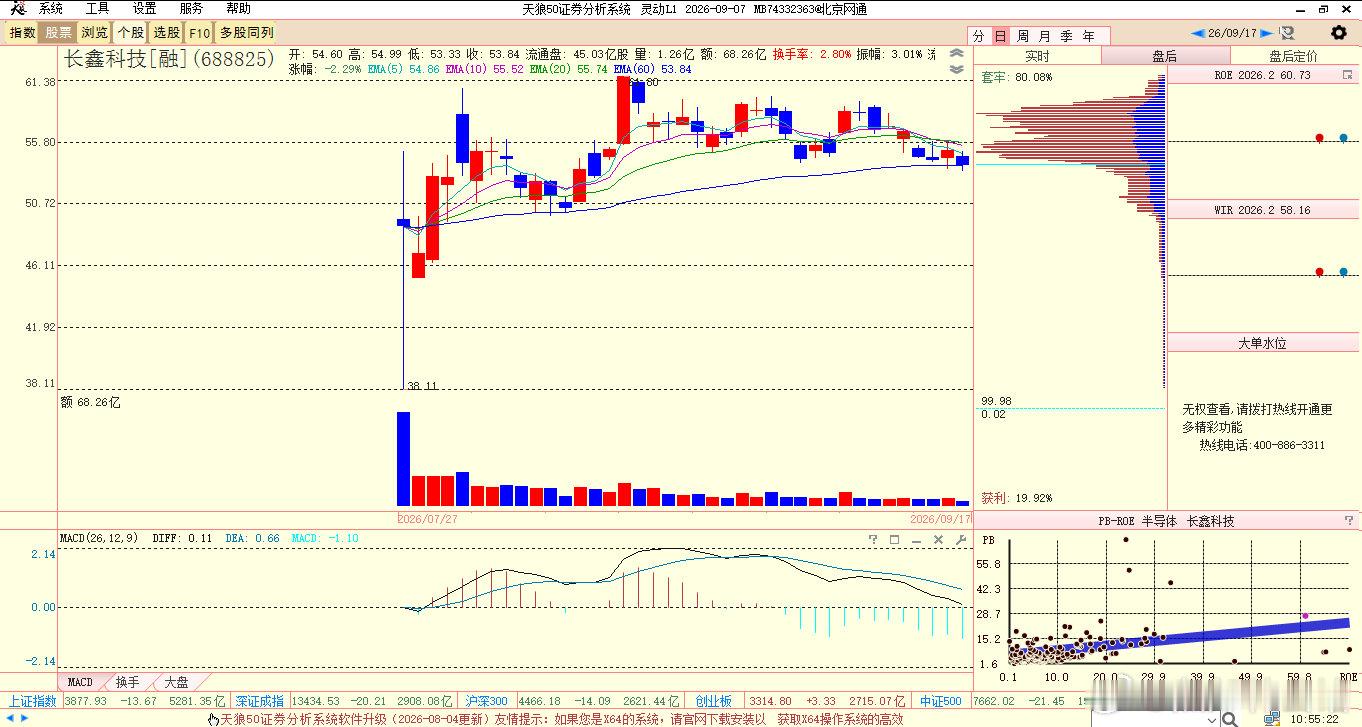Open the 系统 menu
Viewport: 1362px width, 727px height.
[x=50, y=9]
